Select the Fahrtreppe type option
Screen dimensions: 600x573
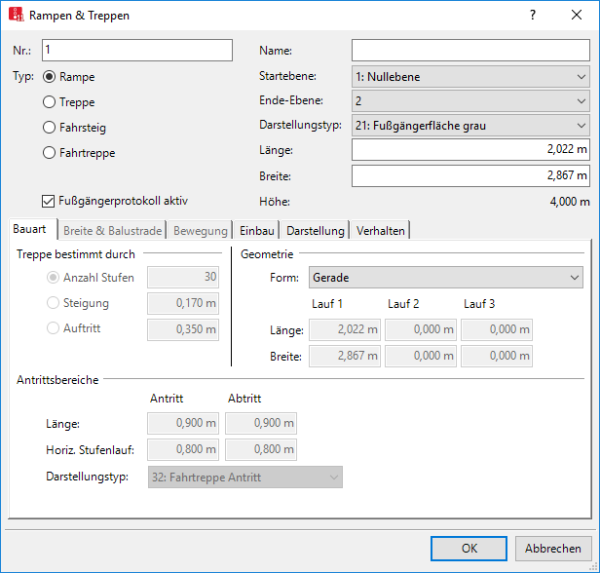48,153
